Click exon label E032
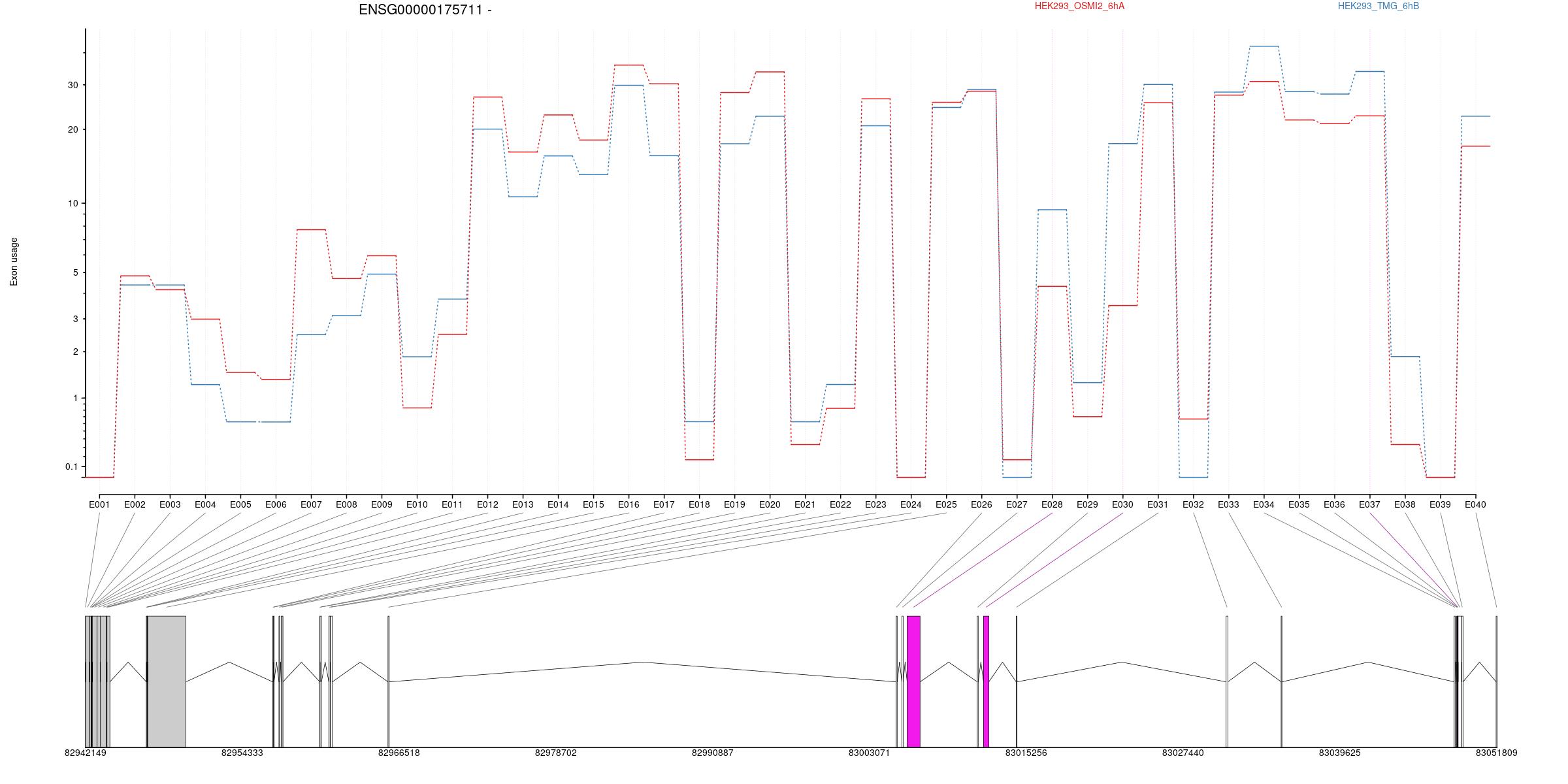Screen dimensions: 1568x784 point(1193,504)
